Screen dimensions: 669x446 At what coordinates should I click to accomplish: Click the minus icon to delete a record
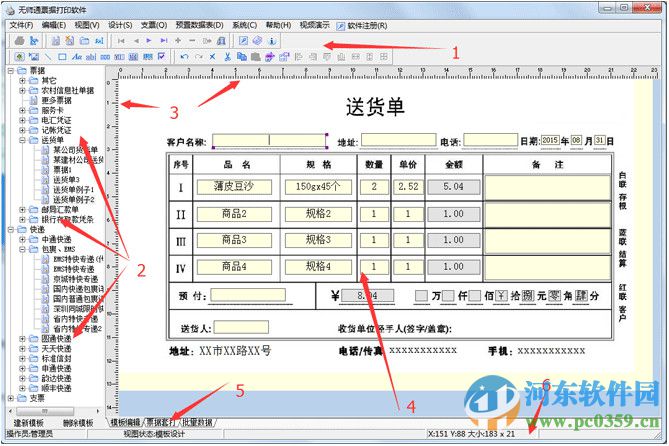[x=192, y=41]
